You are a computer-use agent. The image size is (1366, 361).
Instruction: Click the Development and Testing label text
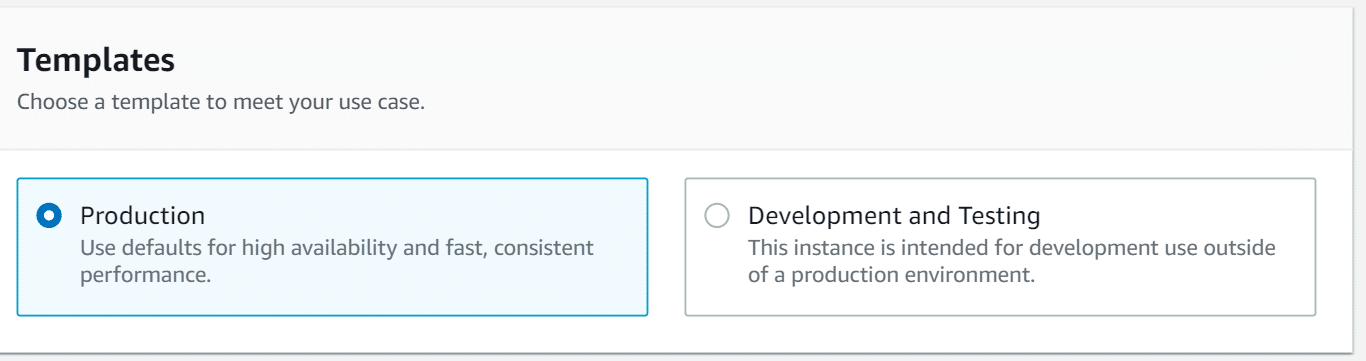pyautogui.click(x=894, y=216)
